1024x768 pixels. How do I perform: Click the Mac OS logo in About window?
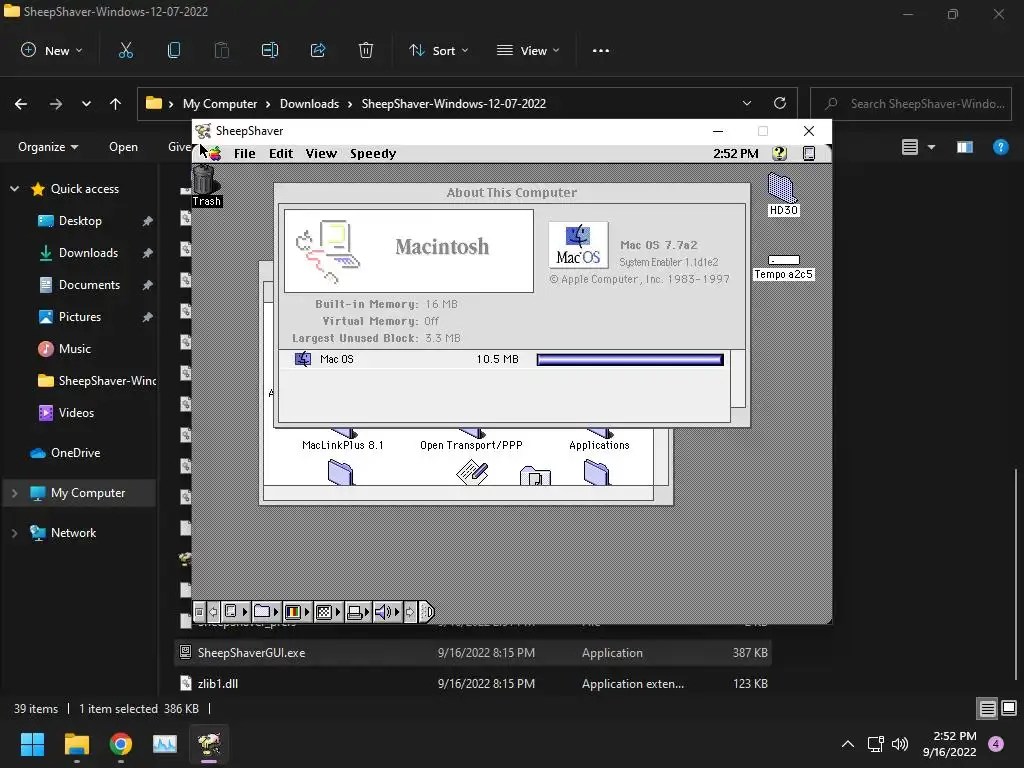coord(578,245)
